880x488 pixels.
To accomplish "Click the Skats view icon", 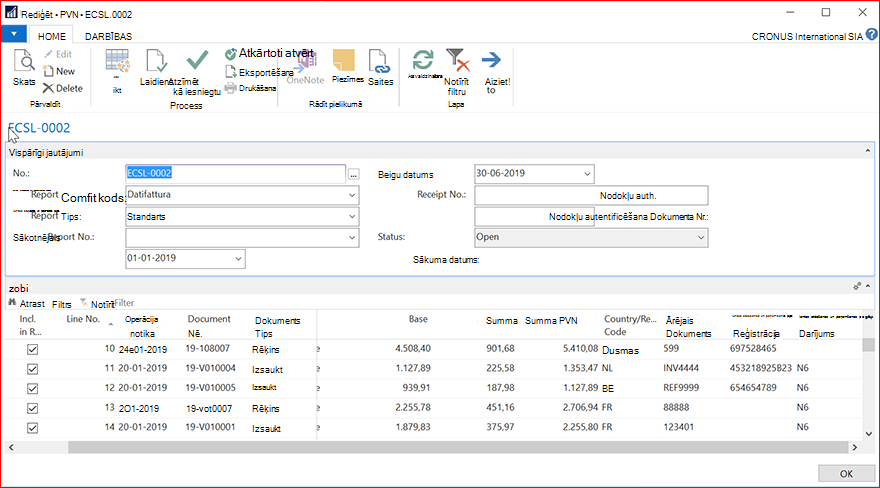I will click(24, 62).
